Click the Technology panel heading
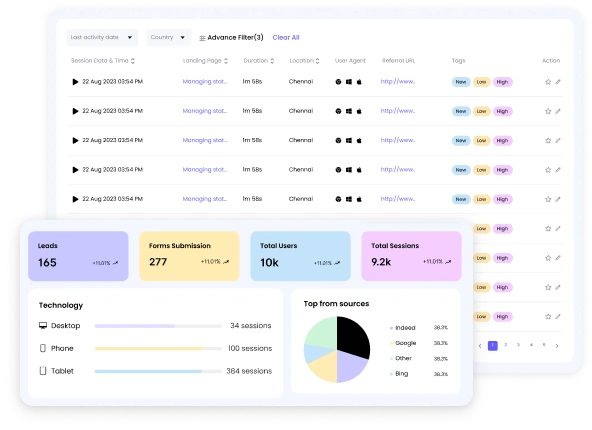The width and height of the screenshot is (592, 430). coord(61,305)
